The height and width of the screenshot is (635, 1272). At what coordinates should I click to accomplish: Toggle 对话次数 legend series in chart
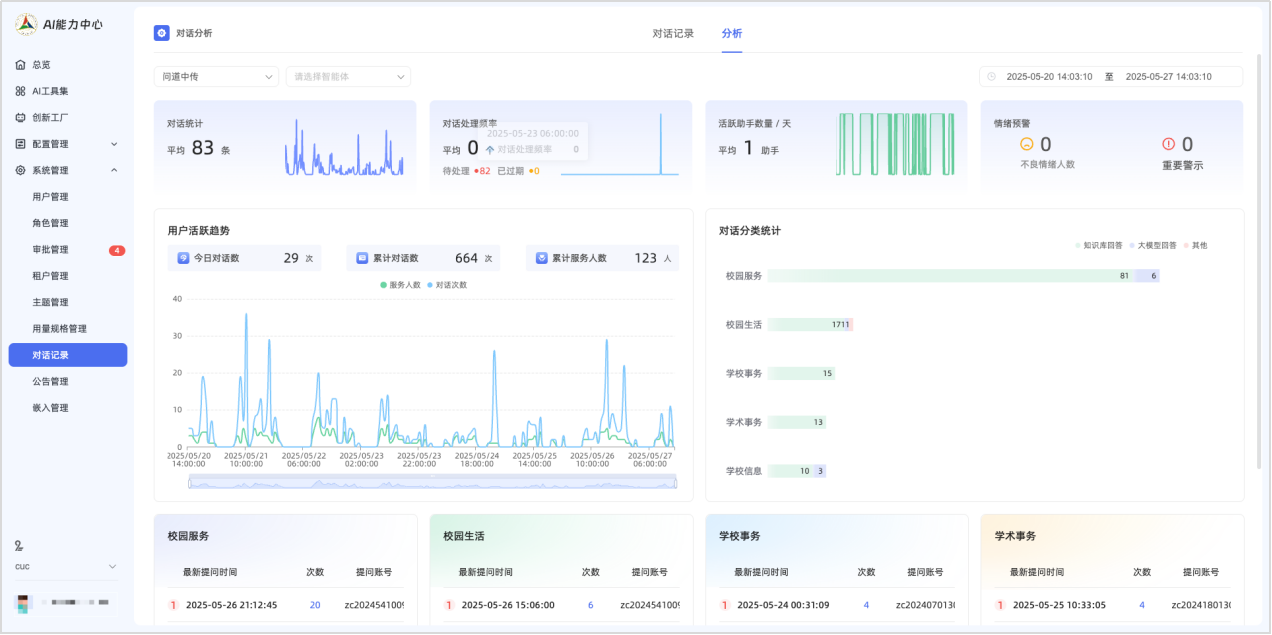[447, 285]
